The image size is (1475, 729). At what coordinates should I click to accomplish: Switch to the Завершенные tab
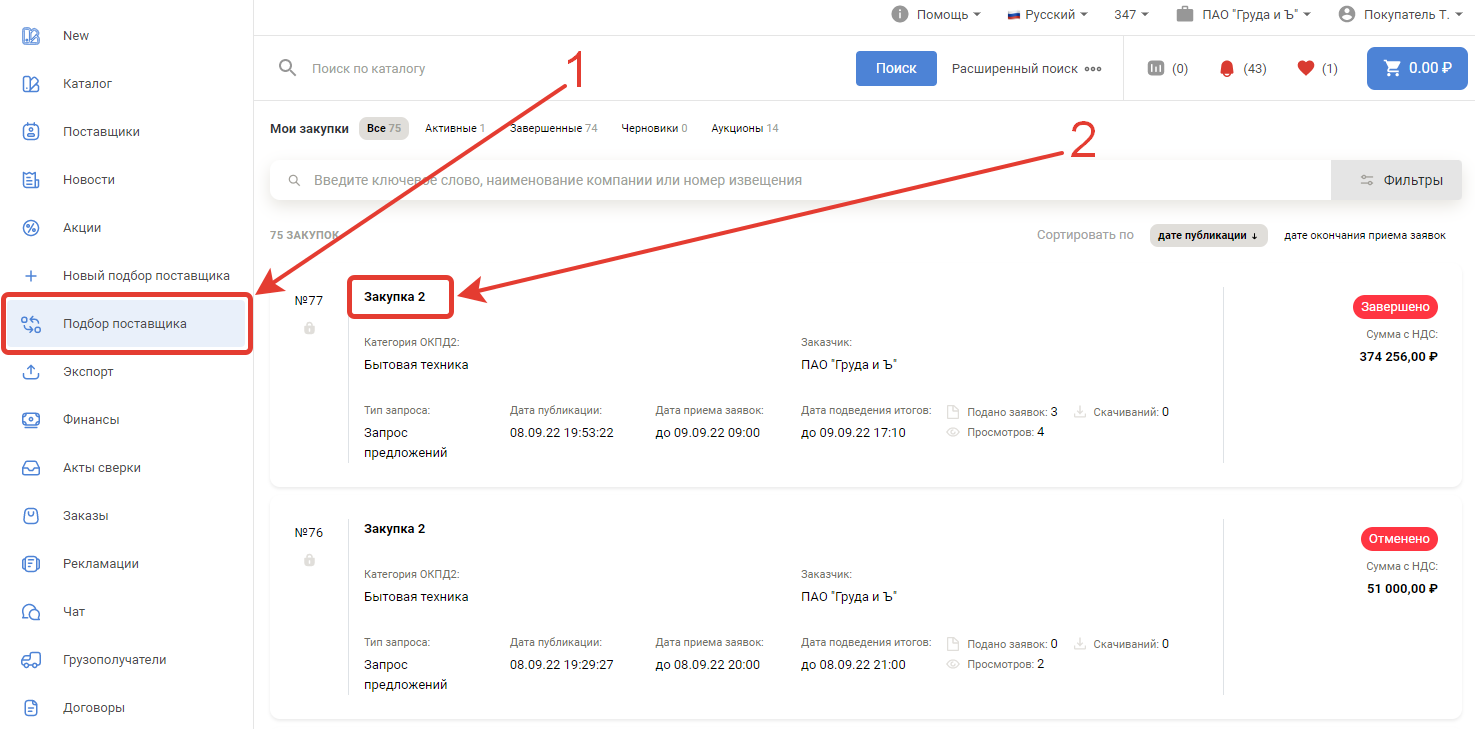click(553, 128)
